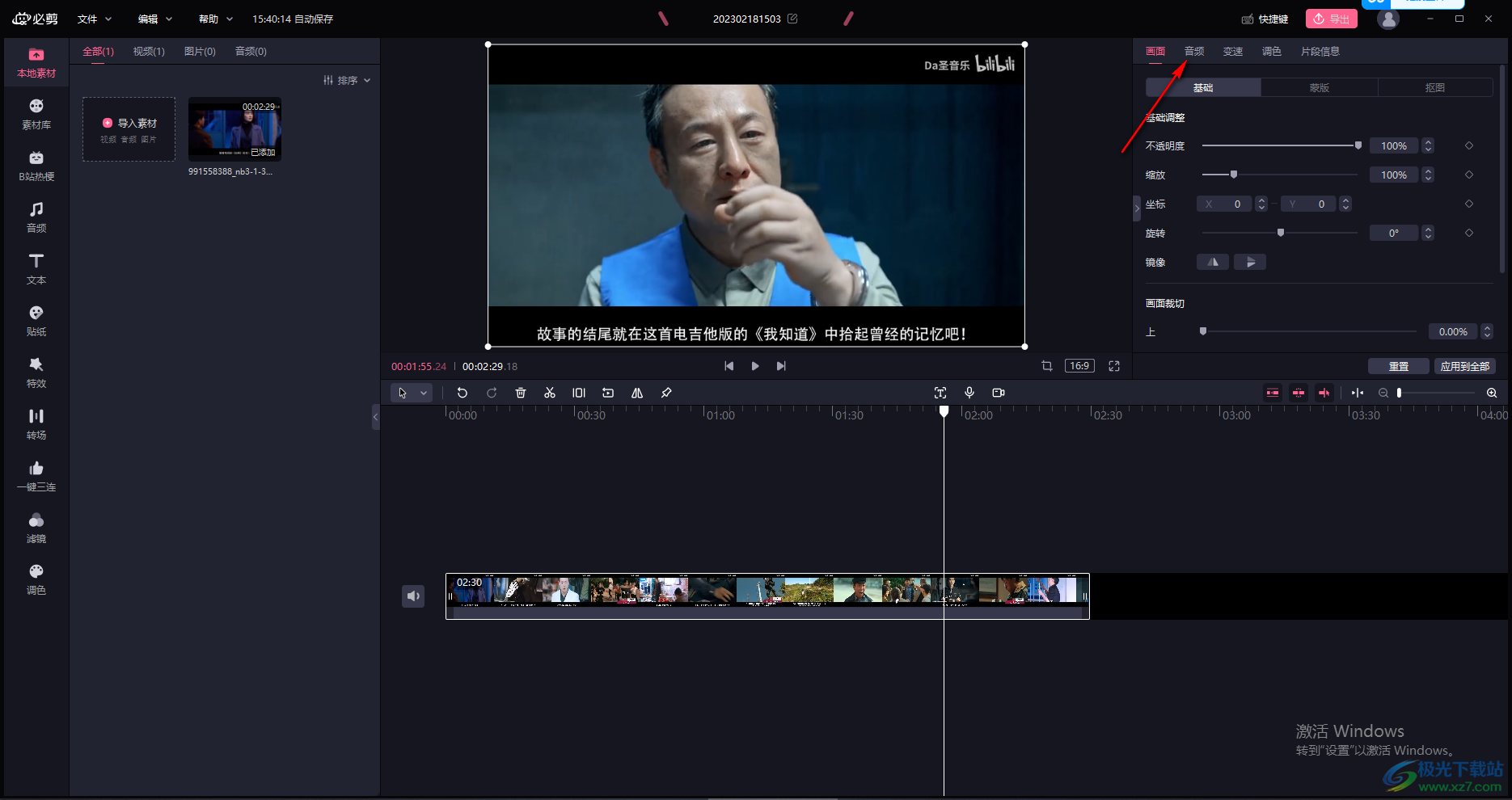
Task: Open the 文本 text sidebar panel
Action: click(x=36, y=269)
